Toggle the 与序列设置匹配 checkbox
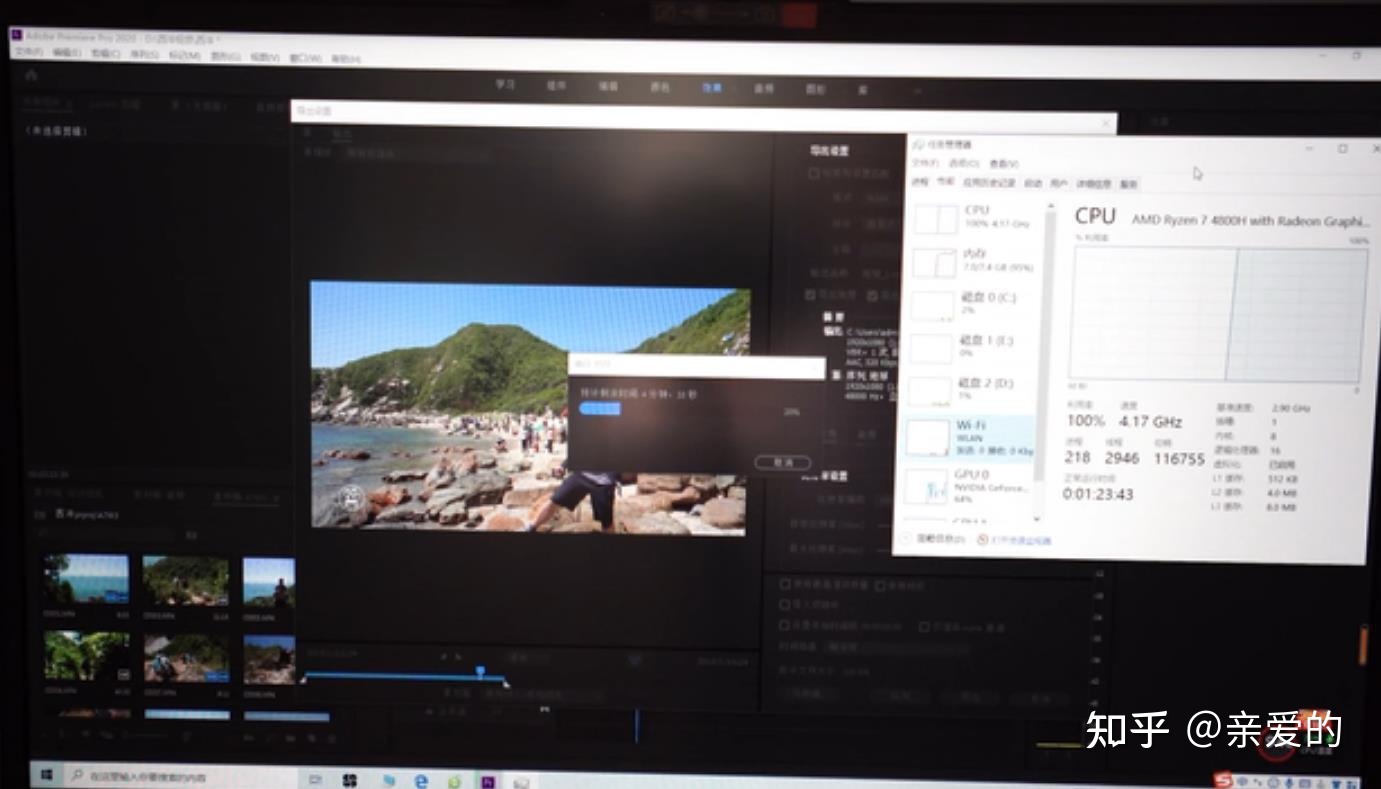Image resolution: width=1381 pixels, height=789 pixels. (814, 173)
